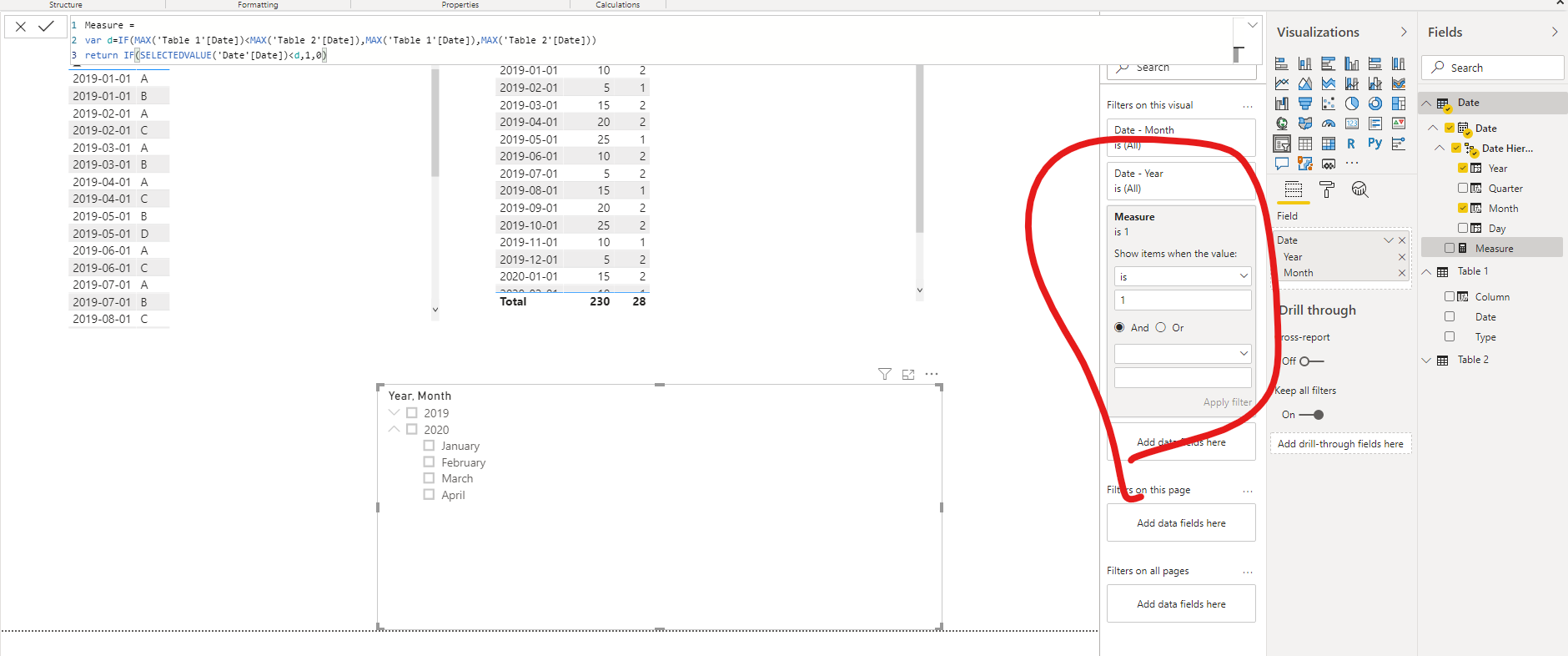Collapse the Table 1 fields list

pyautogui.click(x=1426, y=271)
